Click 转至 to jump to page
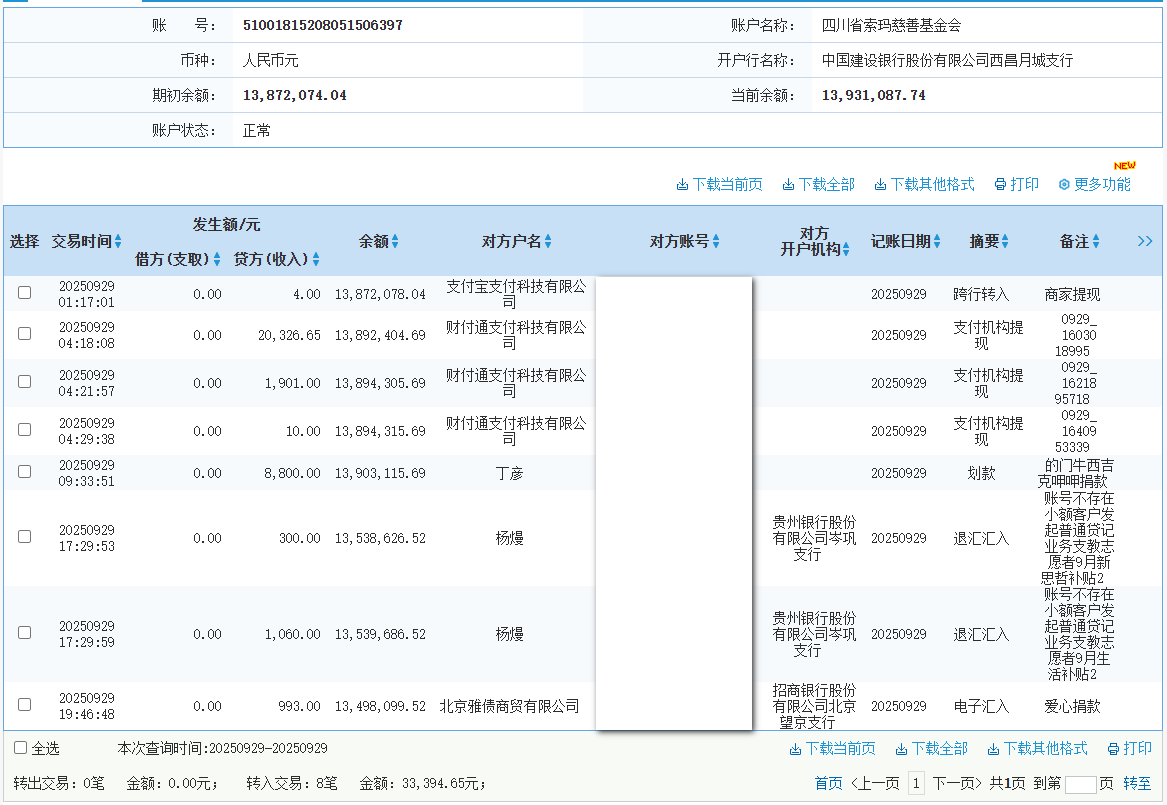This screenshot has width=1167, height=805. click(1137, 784)
